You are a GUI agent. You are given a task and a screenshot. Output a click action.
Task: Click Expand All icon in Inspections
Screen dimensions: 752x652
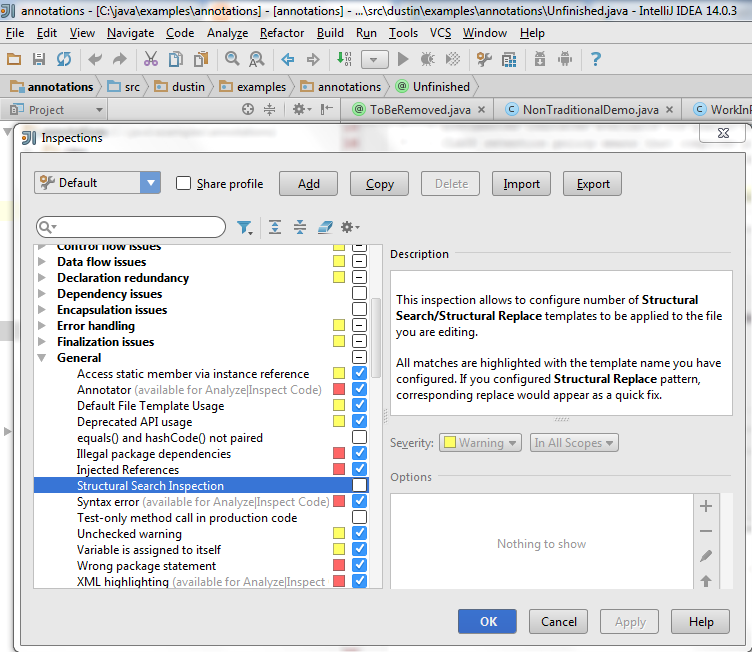coord(275,227)
